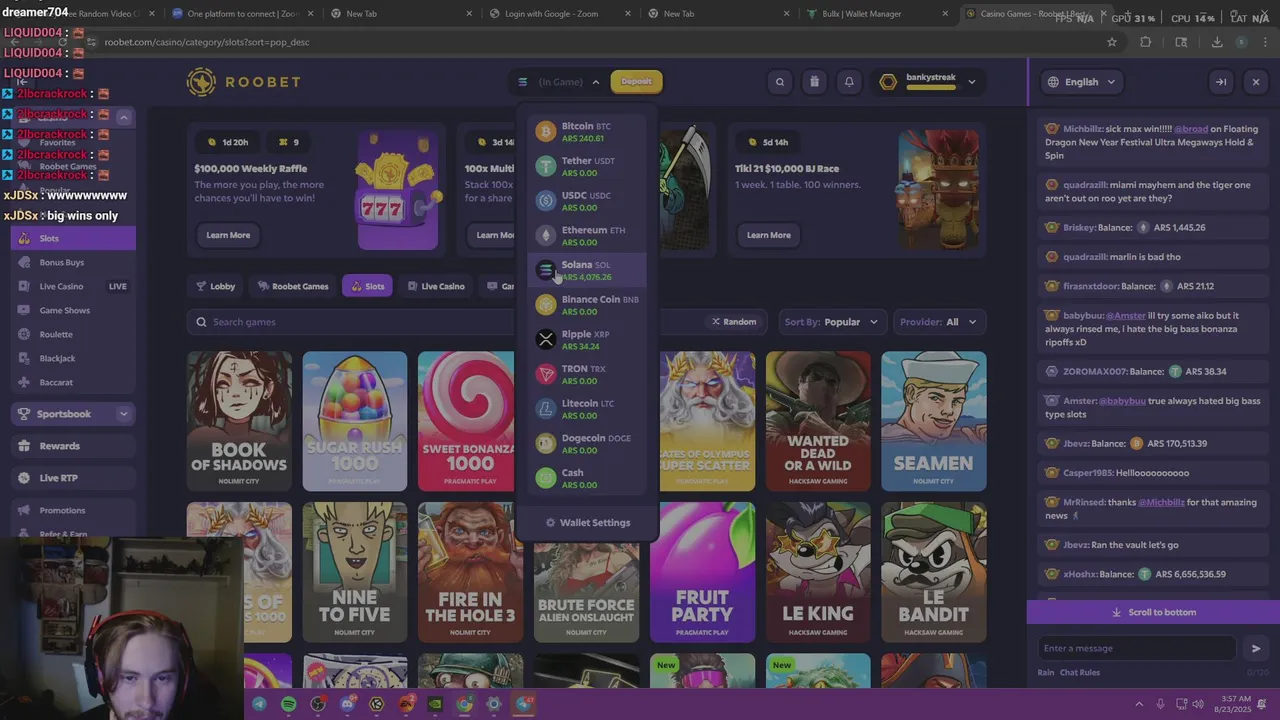1280x720 pixels.
Task: Select the Dogecoin DOGE wallet
Action: (x=587, y=444)
